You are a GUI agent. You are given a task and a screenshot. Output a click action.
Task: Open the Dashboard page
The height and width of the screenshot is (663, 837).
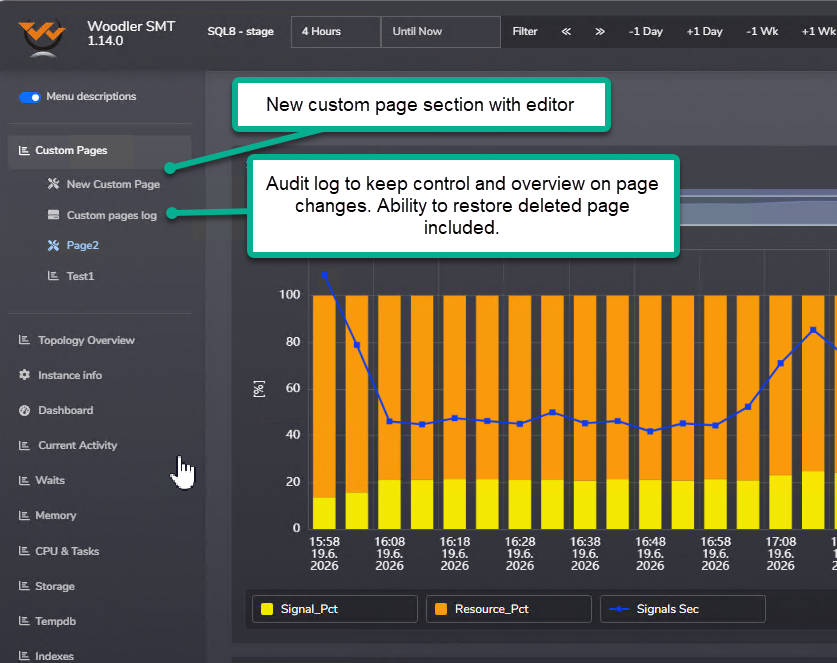(66, 411)
